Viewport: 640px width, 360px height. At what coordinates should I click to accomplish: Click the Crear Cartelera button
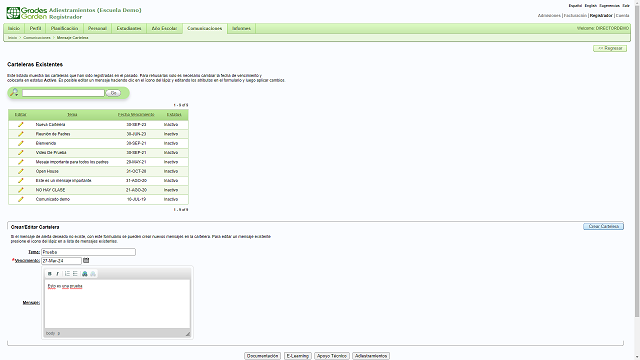(x=603, y=227)
